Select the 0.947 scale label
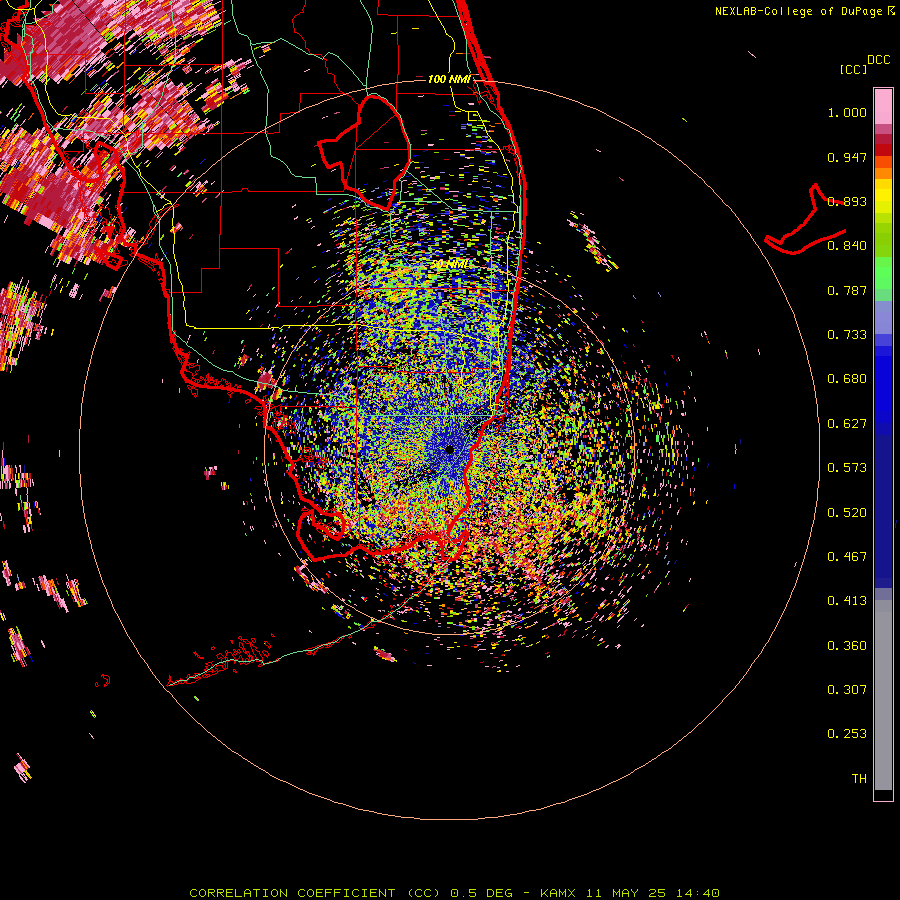The height and width of the screenshot is (900, 900). 847,157
